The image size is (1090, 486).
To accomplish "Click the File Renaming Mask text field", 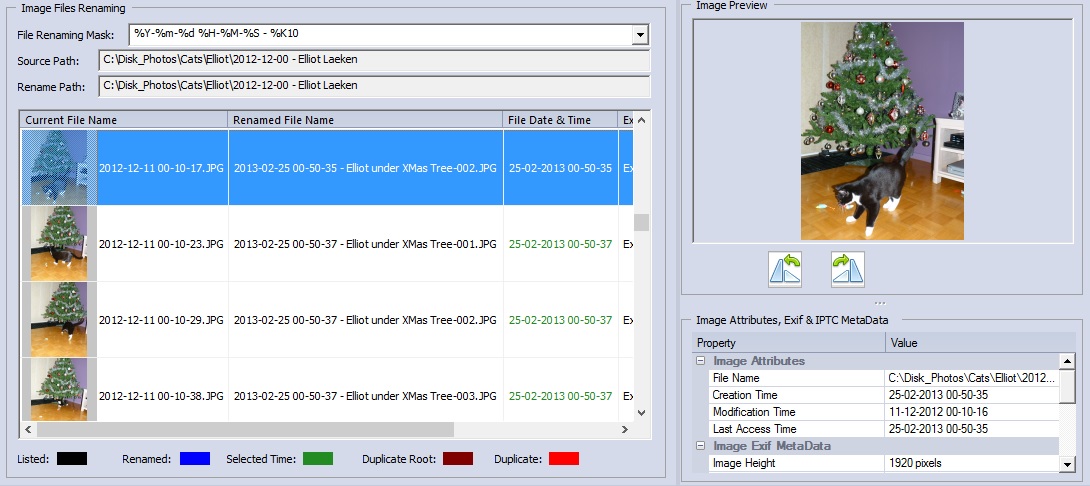I will point(380,34).
